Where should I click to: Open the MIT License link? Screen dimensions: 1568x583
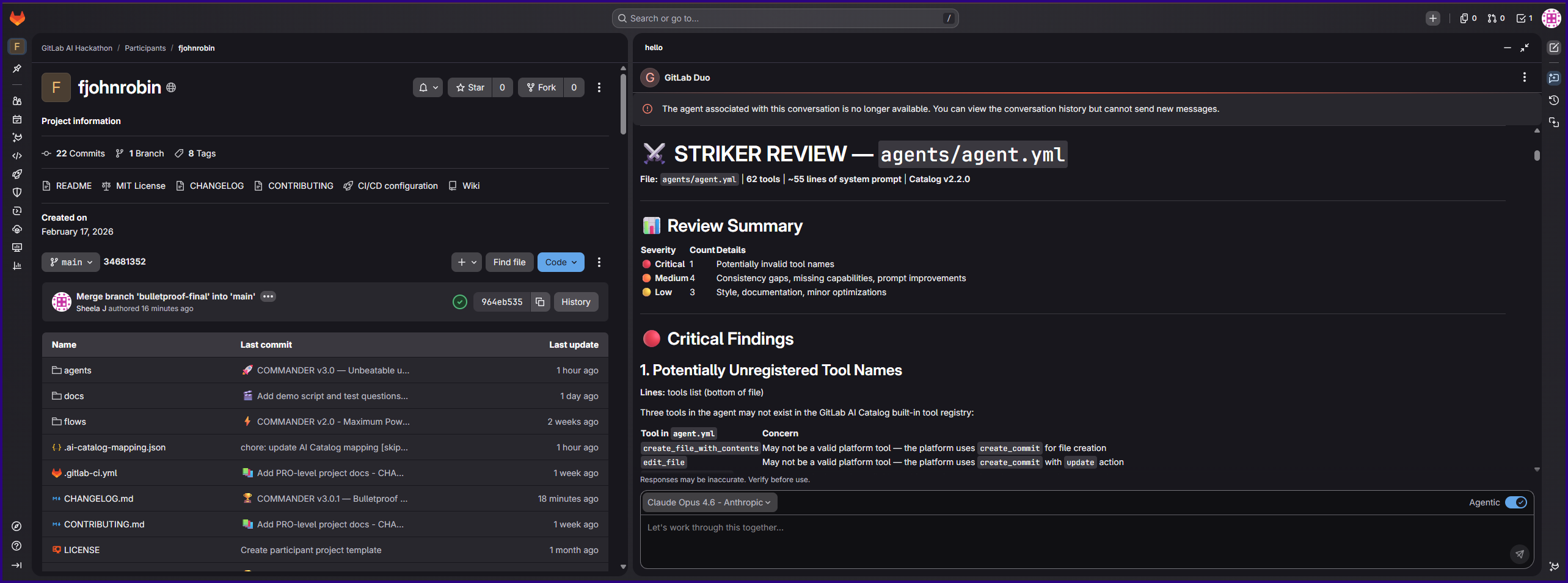[133, 186]
